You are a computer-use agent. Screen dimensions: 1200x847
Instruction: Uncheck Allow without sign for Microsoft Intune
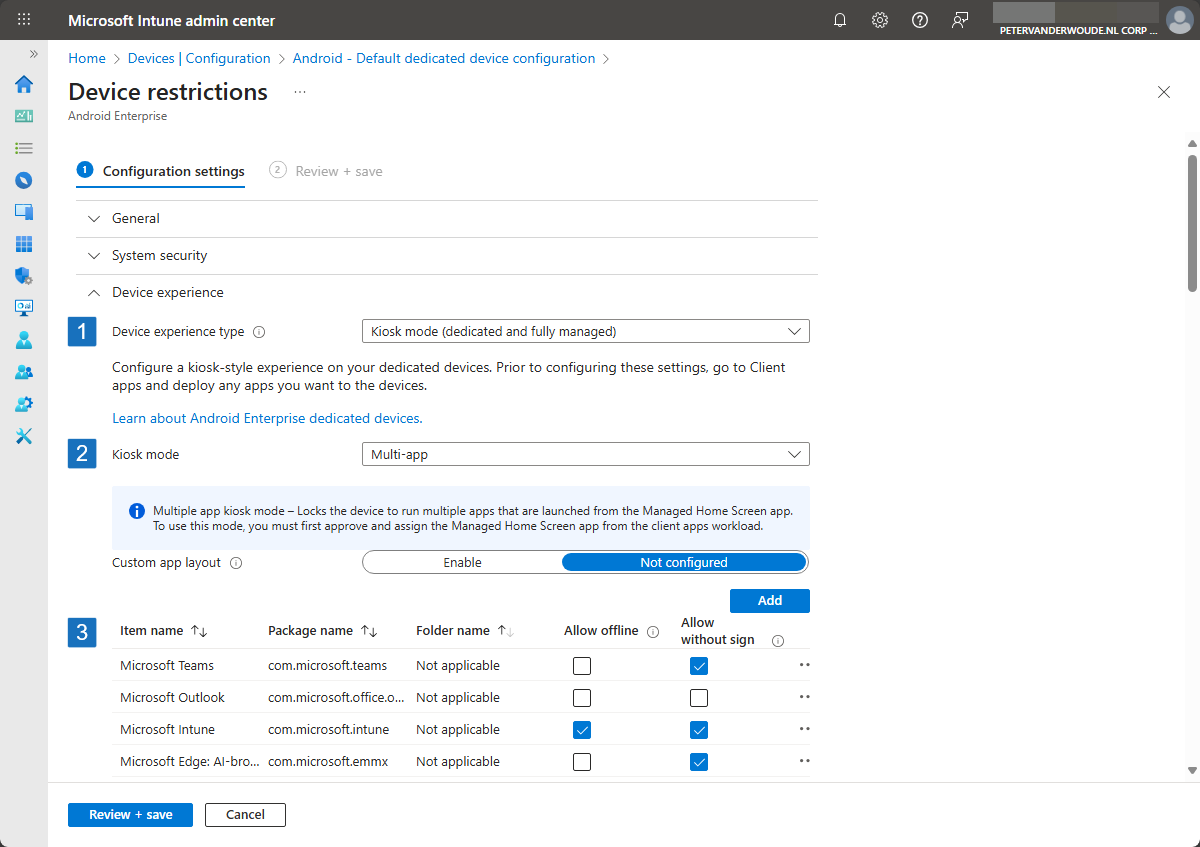coord(699,730)
